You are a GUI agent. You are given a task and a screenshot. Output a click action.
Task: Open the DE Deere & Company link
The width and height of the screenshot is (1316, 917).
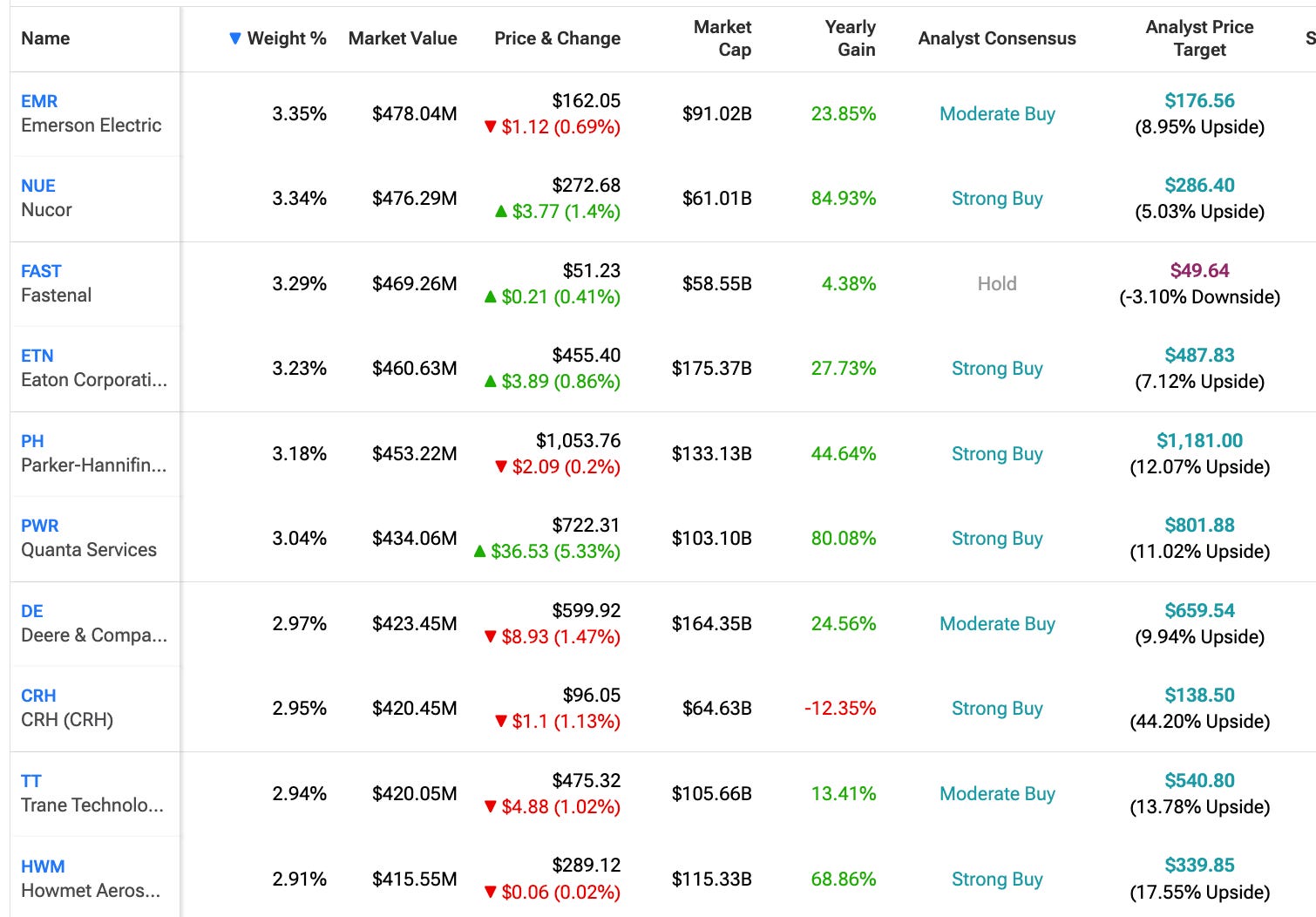click(32, 611)
